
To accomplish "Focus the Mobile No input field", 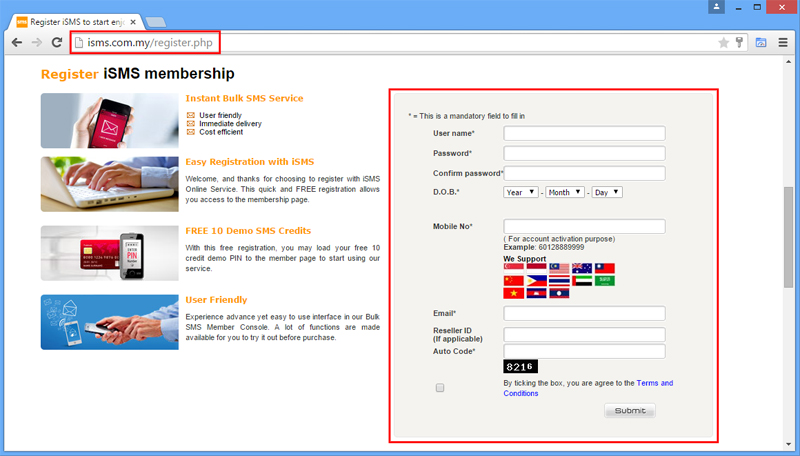I will point(584,226).
